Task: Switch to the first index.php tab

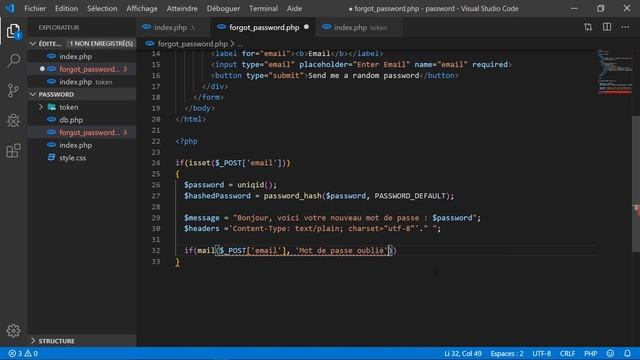Action: pyautogui.click(x=173, y=27)
